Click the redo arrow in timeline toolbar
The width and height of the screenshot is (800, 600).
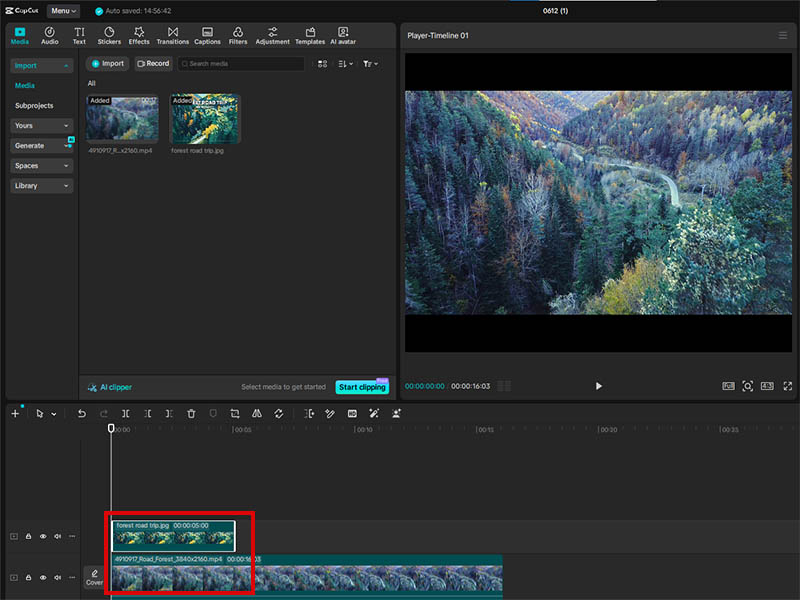pos(104,414)
